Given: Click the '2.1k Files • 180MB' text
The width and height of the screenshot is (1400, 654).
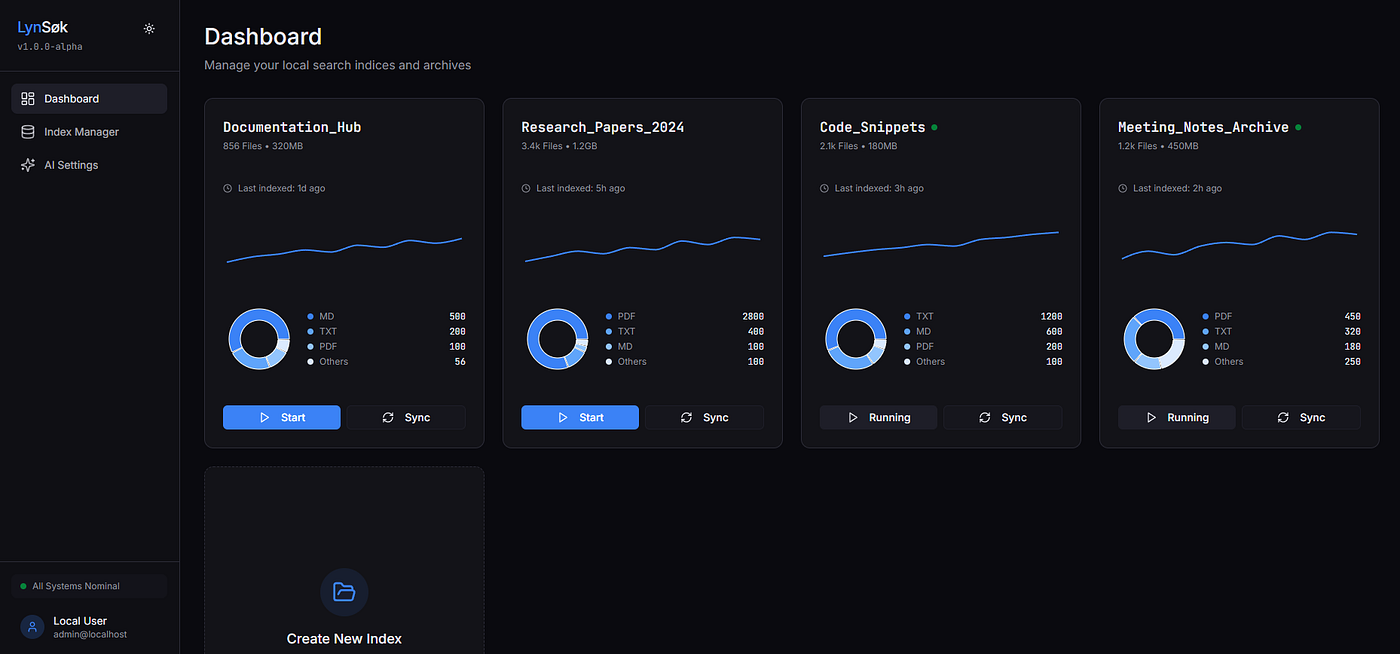Looking at the screenshot, I should click(x=859, y=146).
